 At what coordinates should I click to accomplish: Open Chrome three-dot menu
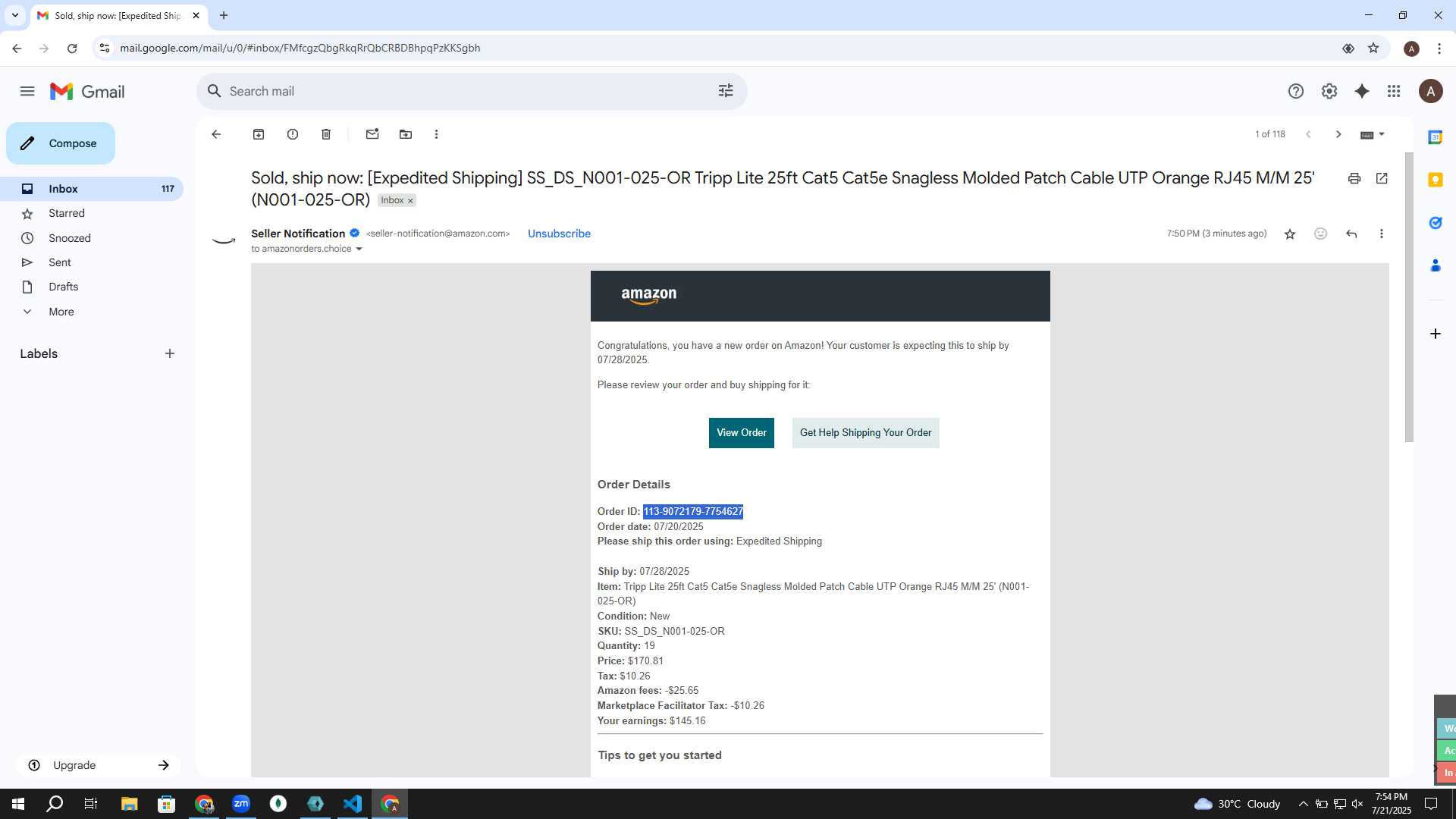tap(1439, 48)
